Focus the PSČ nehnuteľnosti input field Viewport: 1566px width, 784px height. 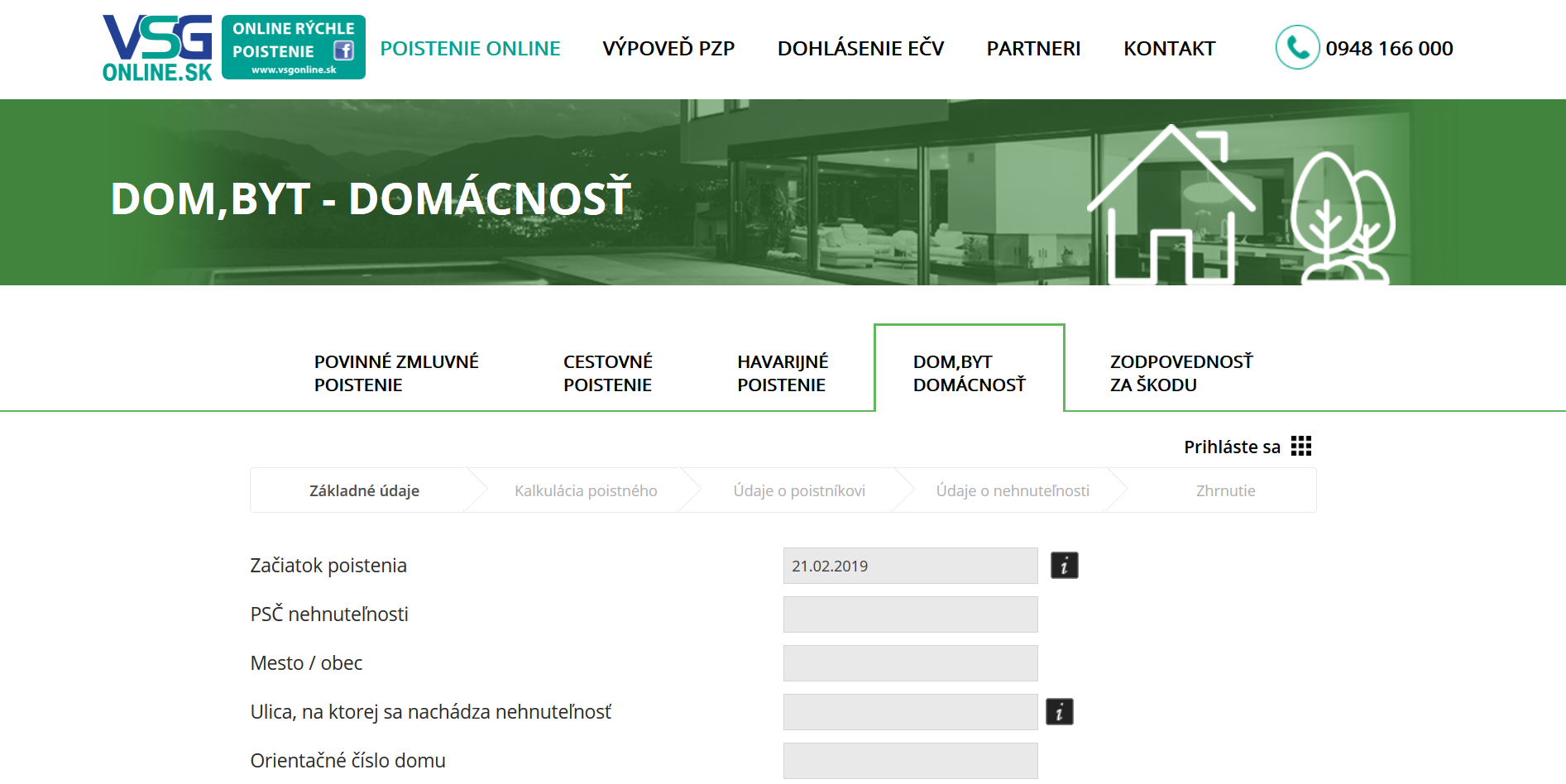click(x=910, y=614)
